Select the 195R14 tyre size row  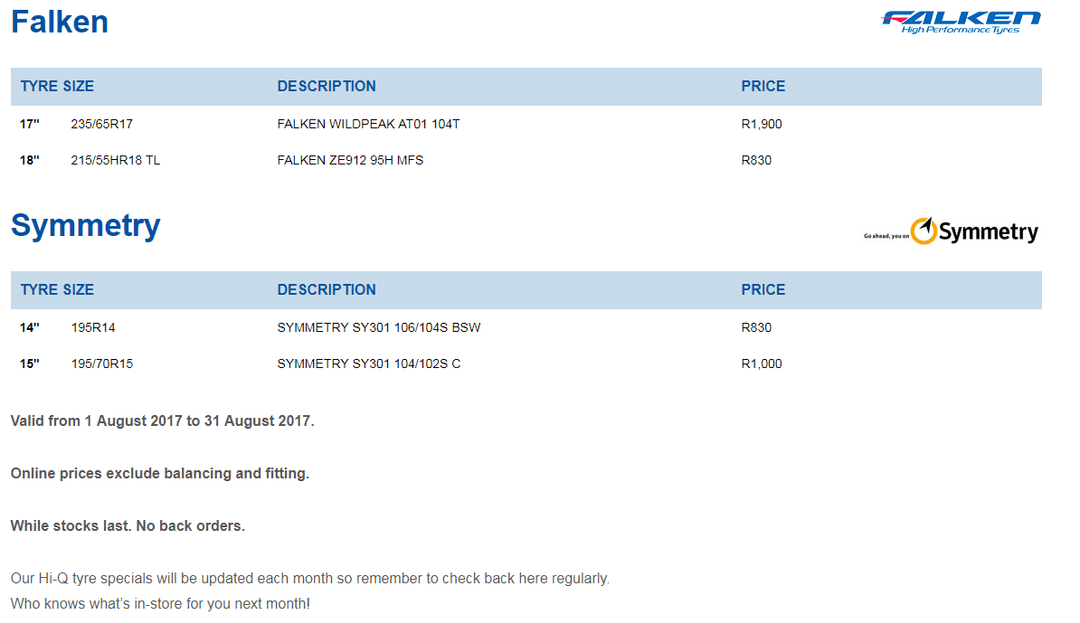click(x=526, y=328)
